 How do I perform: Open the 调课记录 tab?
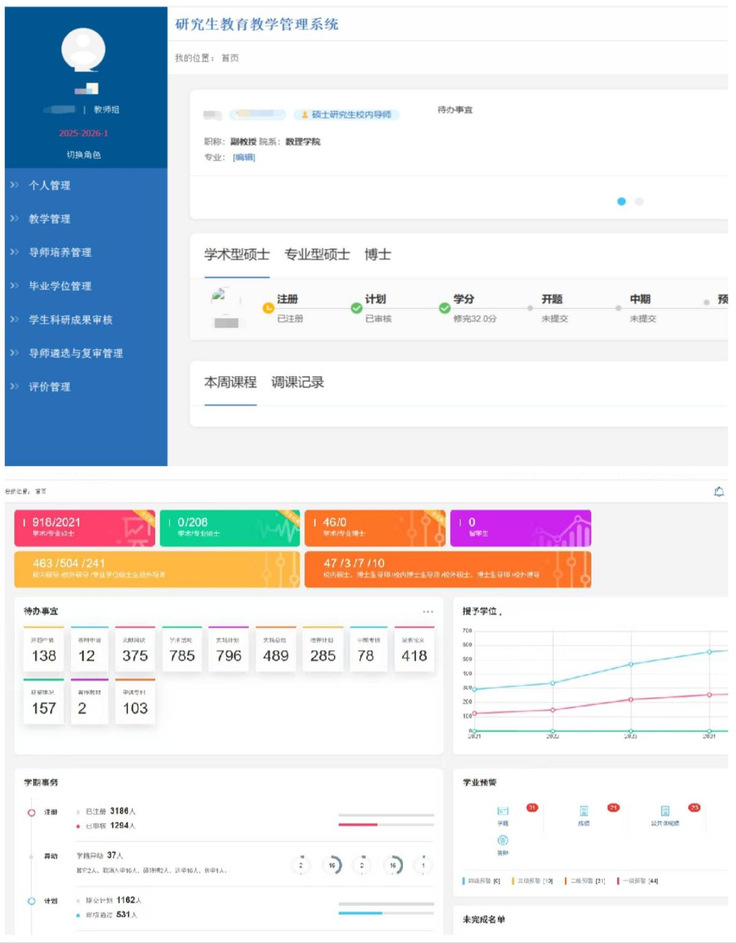click(x=298, y=382)
